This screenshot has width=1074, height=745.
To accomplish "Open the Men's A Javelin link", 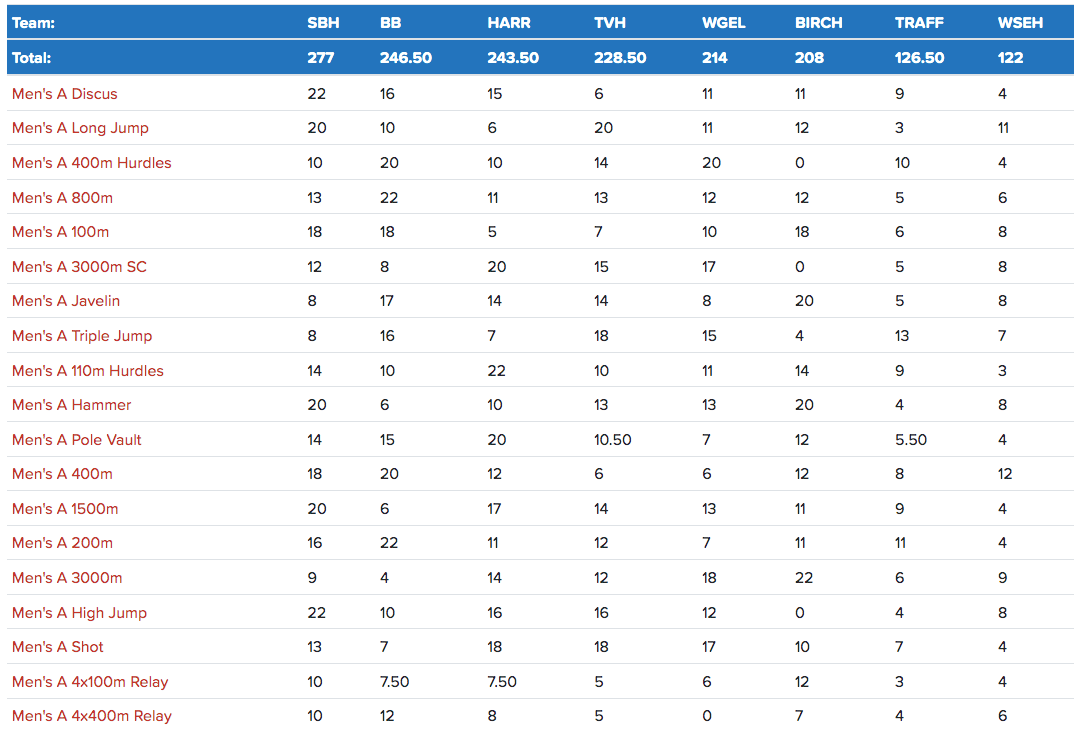I will pyautogui.click(x=66, y=301).
